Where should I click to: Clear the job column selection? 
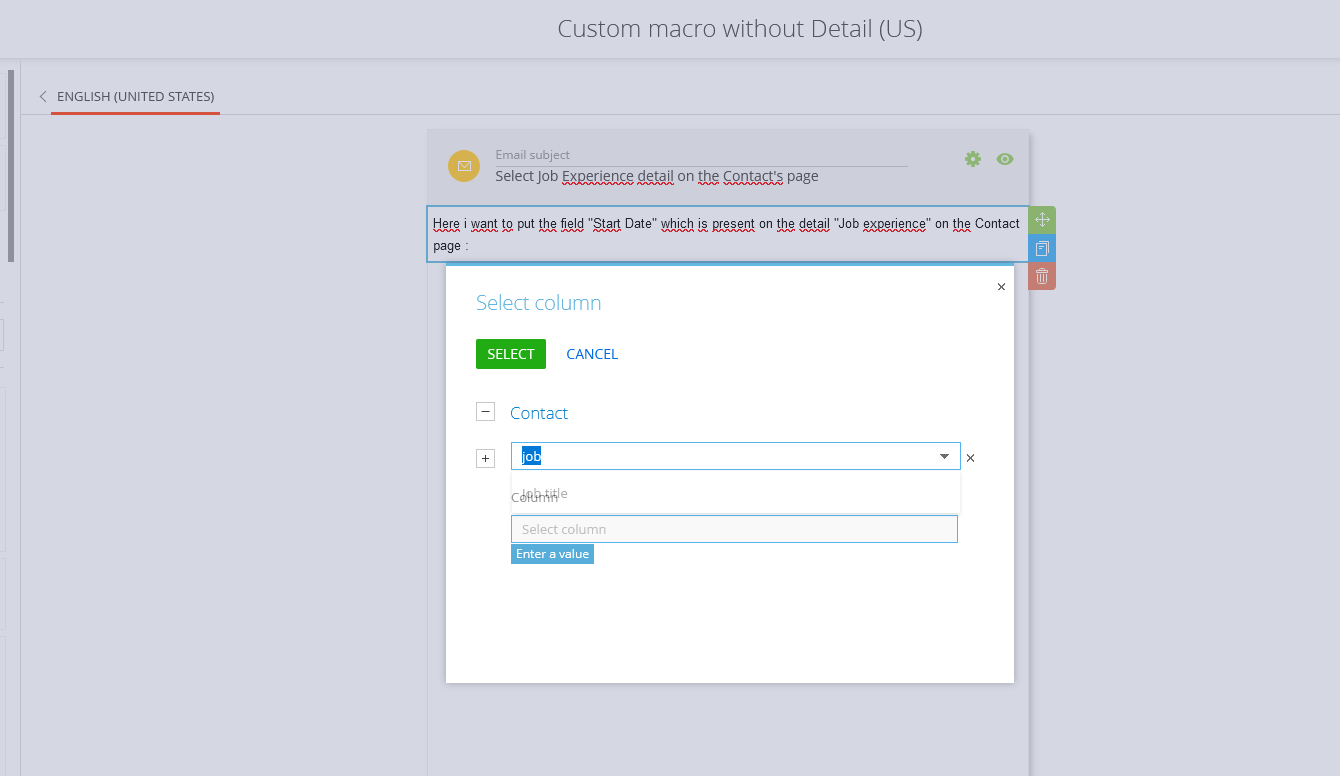[970, 458]
